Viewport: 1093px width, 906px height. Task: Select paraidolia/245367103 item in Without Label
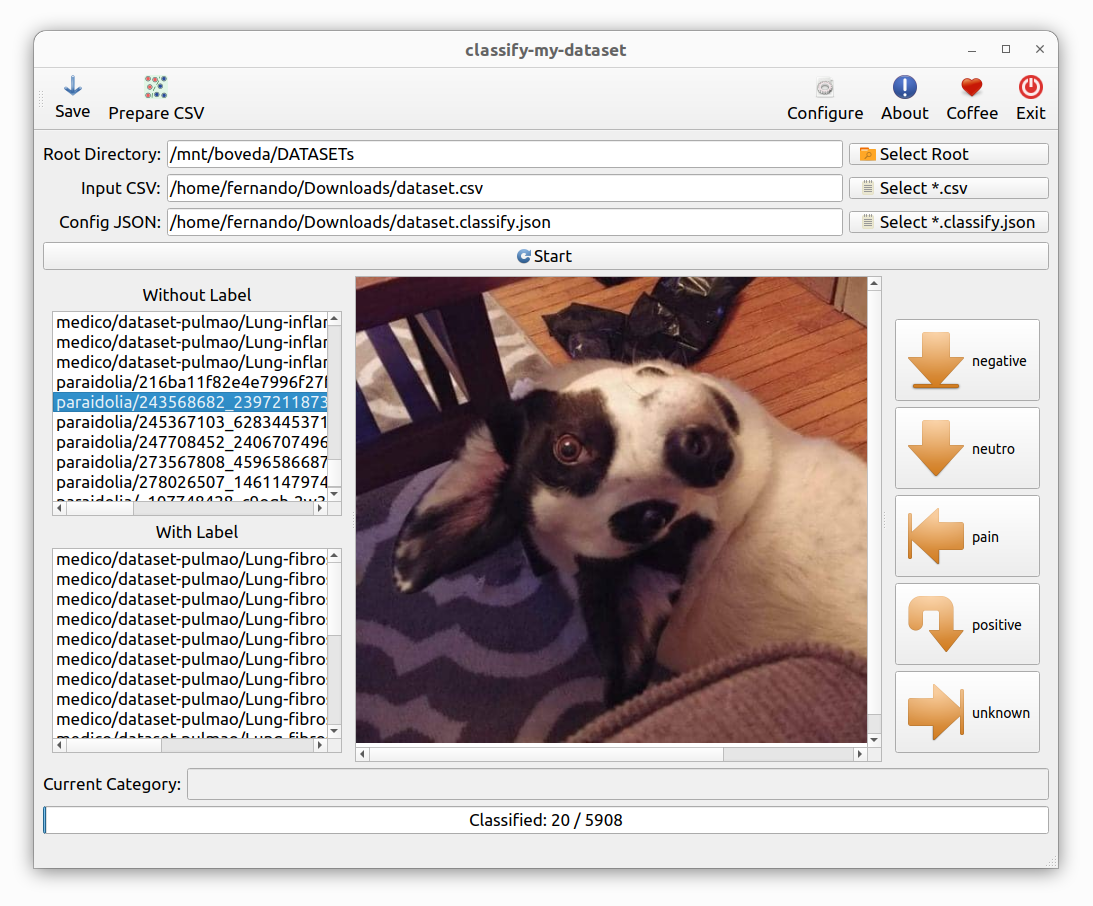coord(190,422)
